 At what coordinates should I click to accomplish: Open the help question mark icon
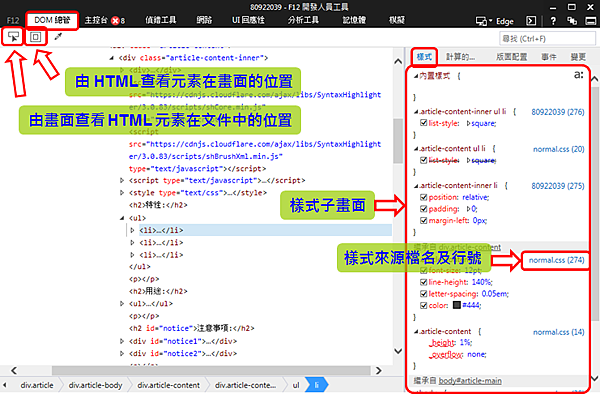point(553,21)
